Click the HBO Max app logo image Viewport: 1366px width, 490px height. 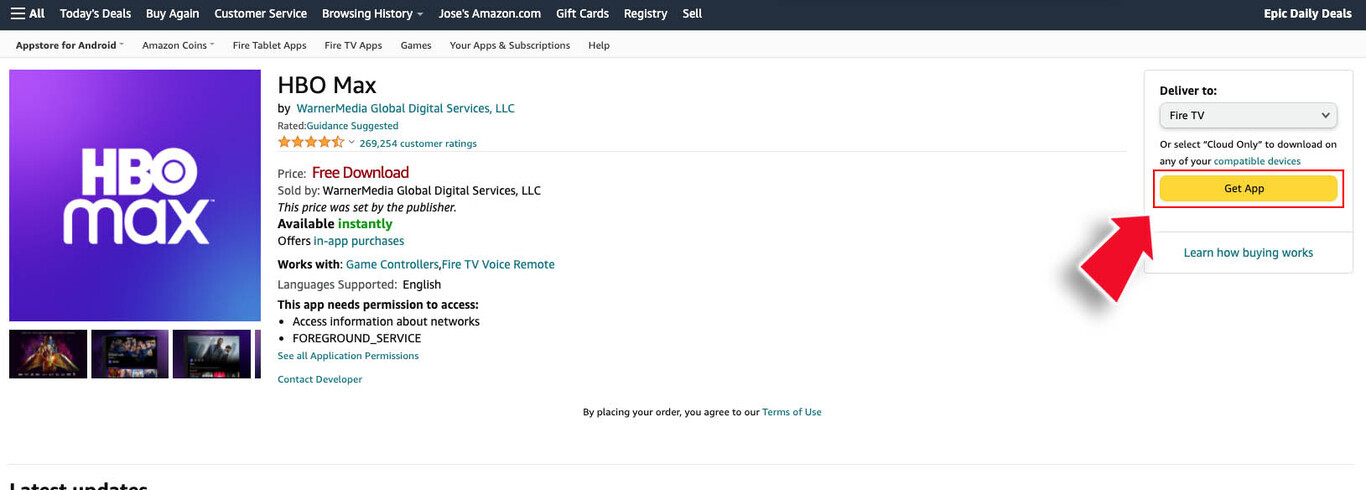[x=135, y=195]
